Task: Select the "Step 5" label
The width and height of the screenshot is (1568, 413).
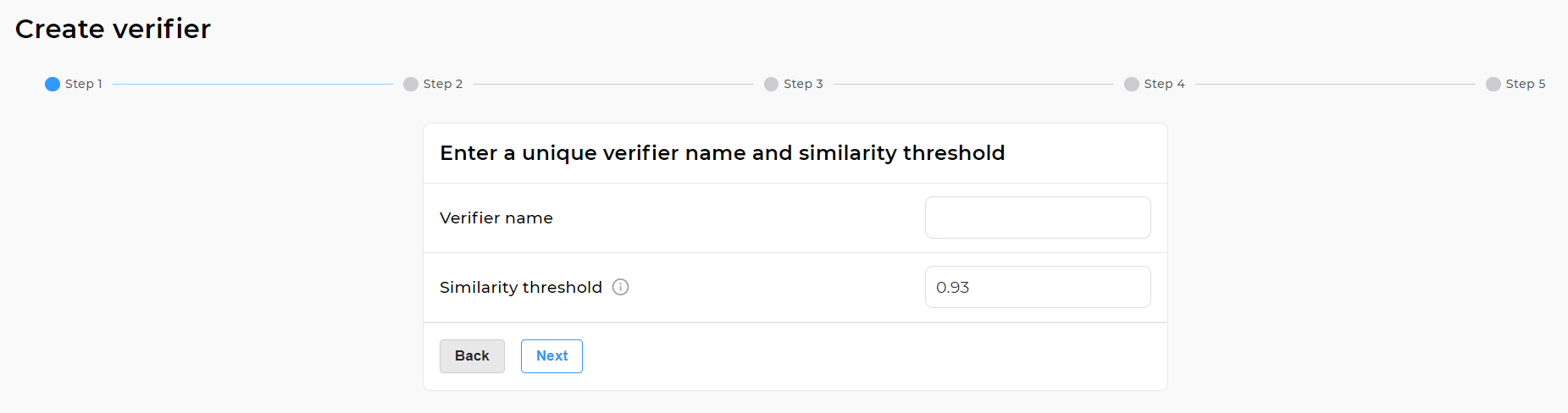Action: tap(1526, 84)
